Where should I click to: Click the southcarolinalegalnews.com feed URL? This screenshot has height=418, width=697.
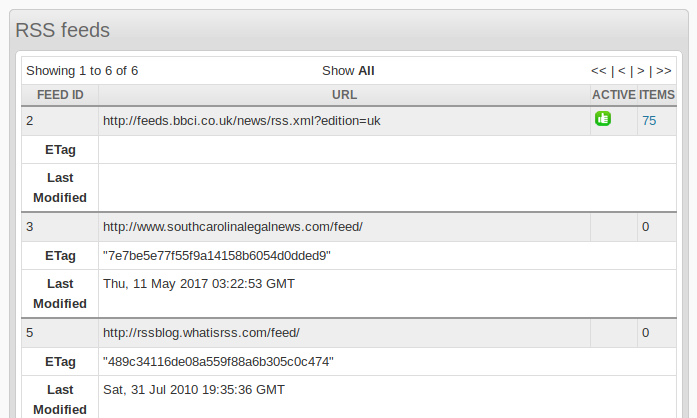pyautogui.click(x=232, y=227)
